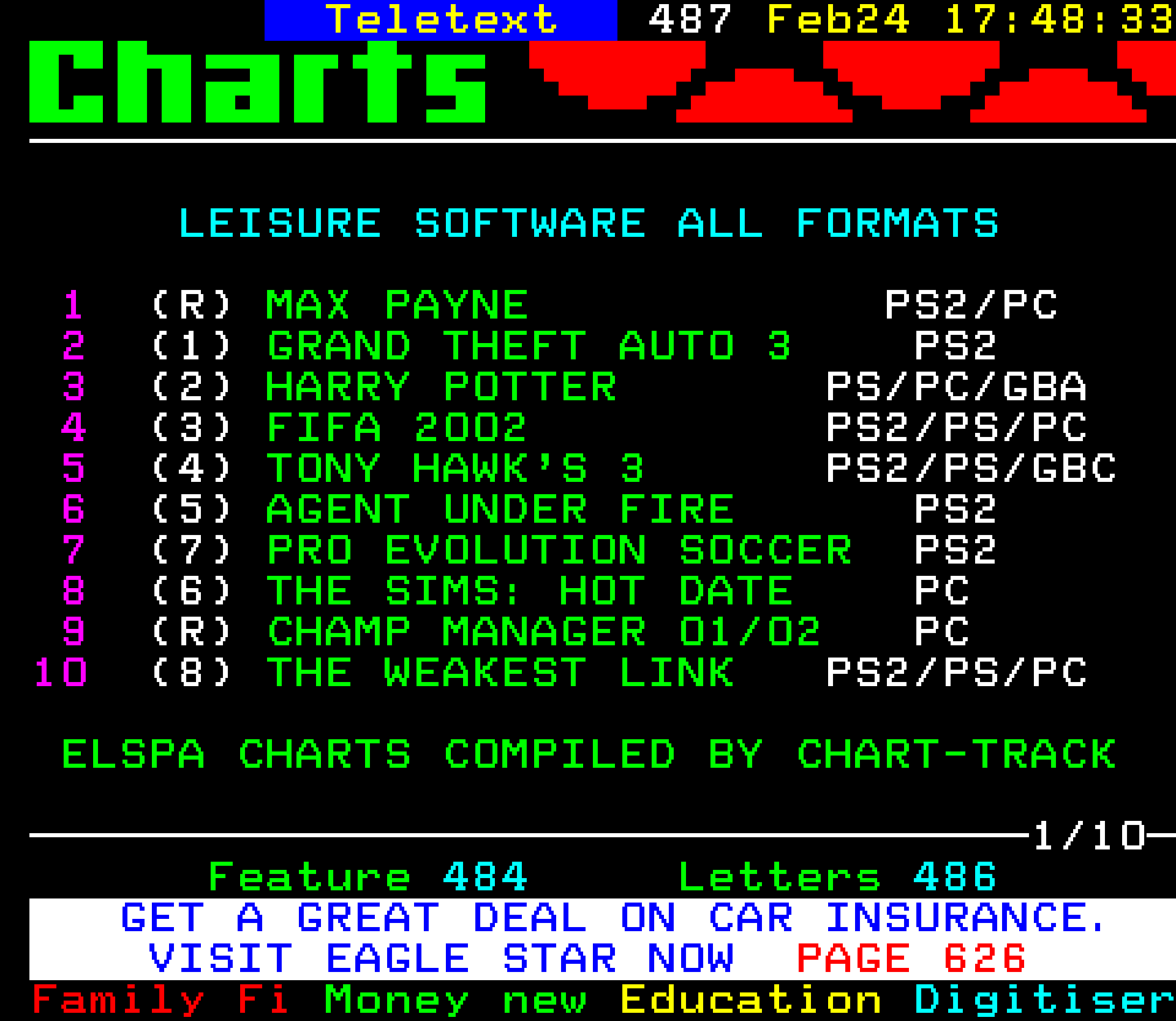Click previous position (8) for Weakest Link
1176x1021 pixels.
point(192,673)
